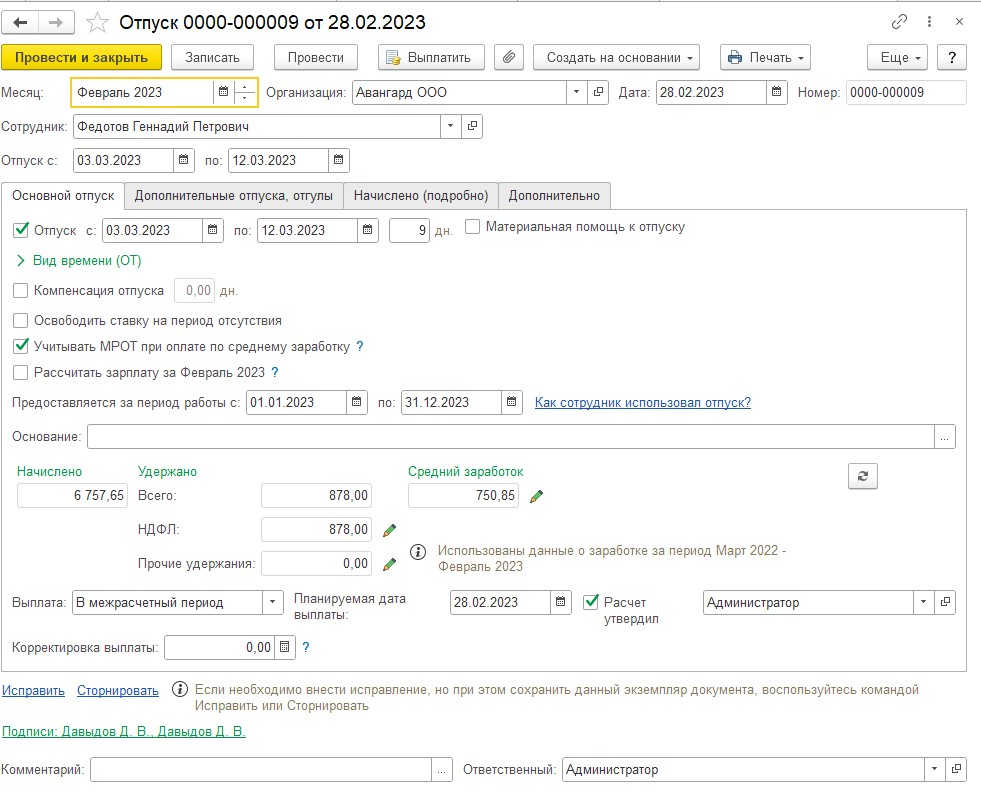Open the calculator in Корректировка выплаты field

click(285, 647)
